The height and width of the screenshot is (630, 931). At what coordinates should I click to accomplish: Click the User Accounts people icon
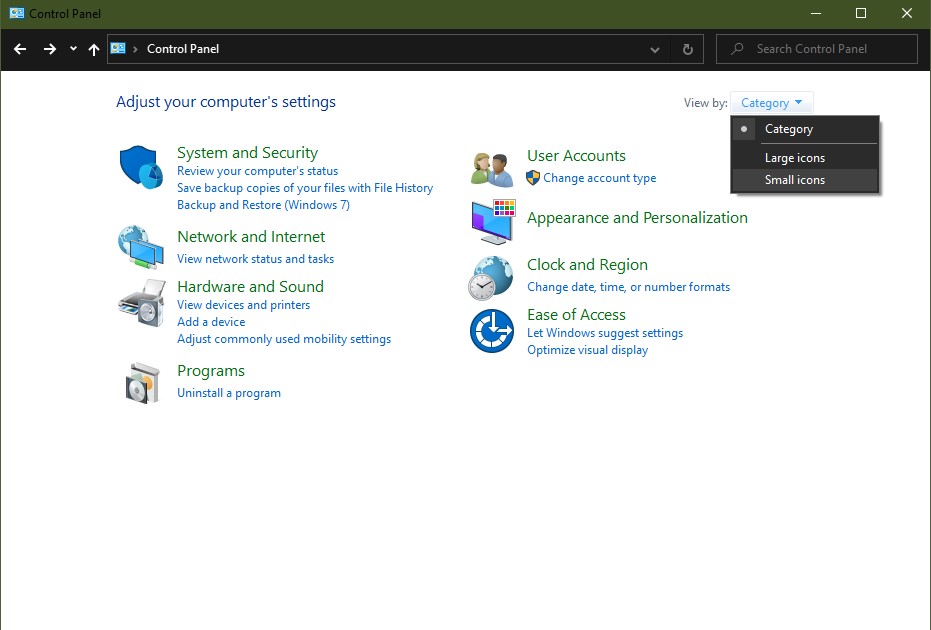(492, 169)
